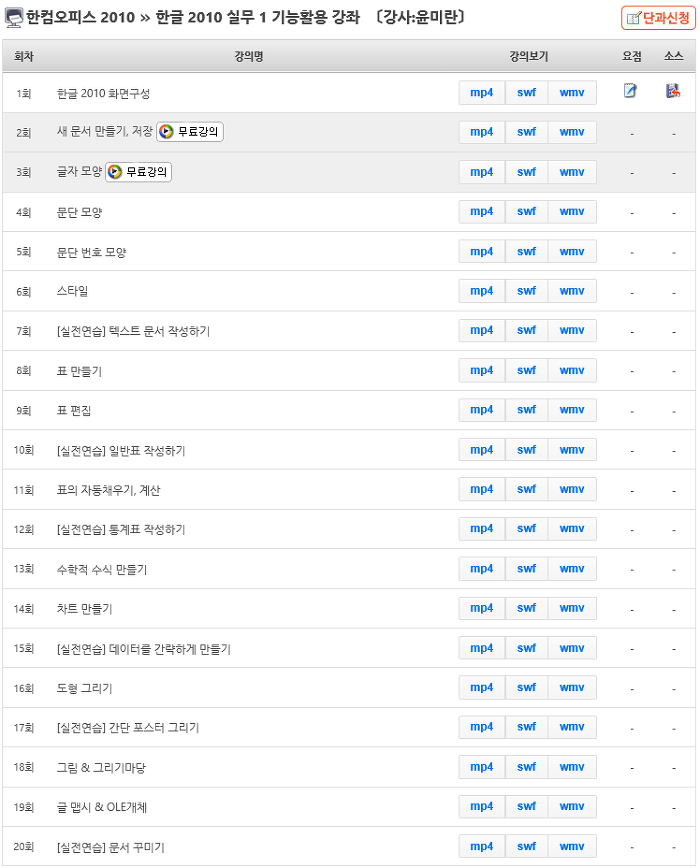Open mp4 for 수학적 수식 만들기

point(481,569)
